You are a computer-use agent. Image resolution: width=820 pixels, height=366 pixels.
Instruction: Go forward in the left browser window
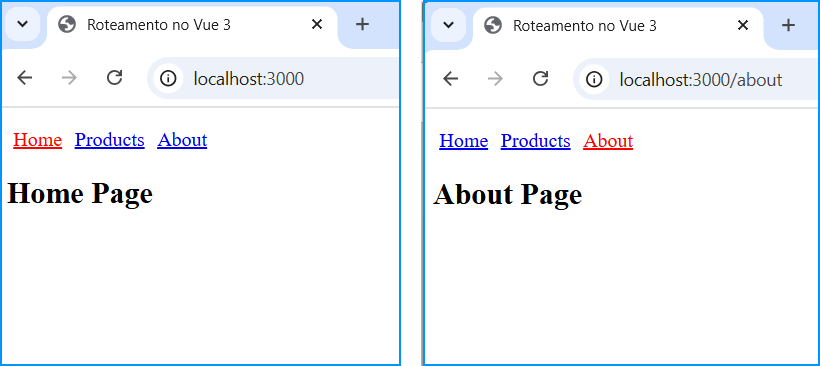click(69, 78)
